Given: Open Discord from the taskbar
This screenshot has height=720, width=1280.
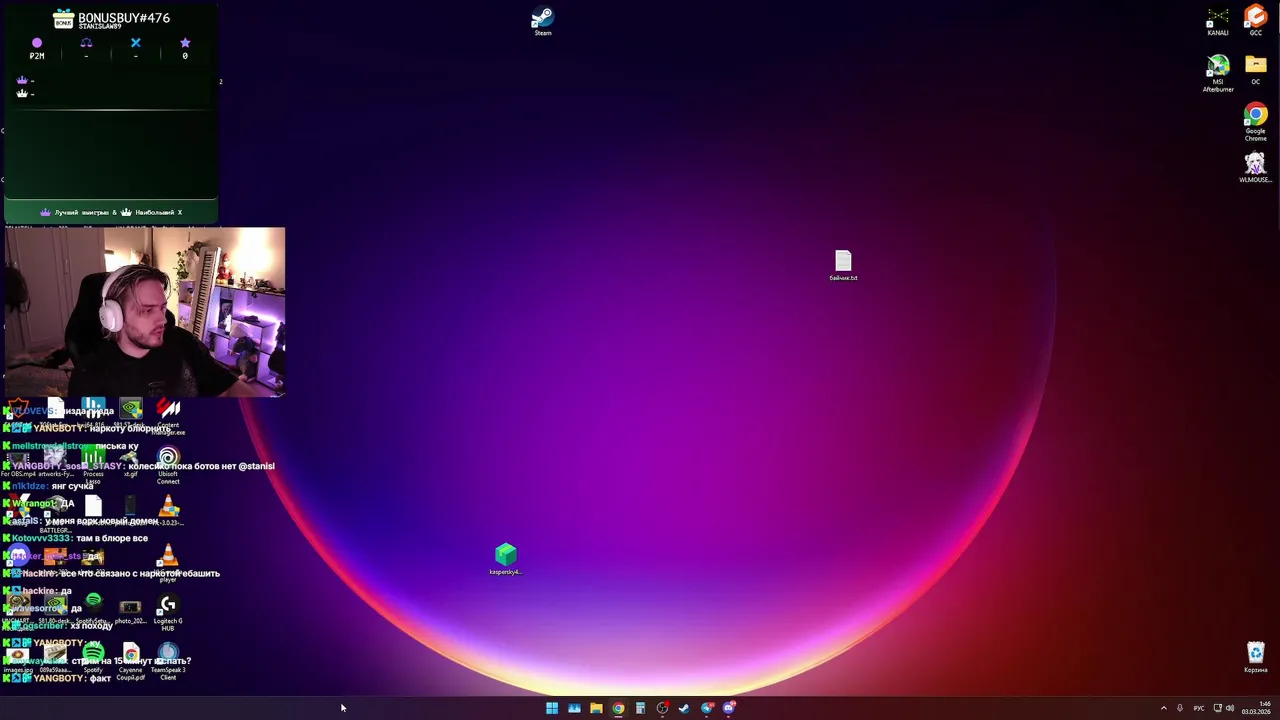Looking at the screenshot, I should [x=729, y=708].
